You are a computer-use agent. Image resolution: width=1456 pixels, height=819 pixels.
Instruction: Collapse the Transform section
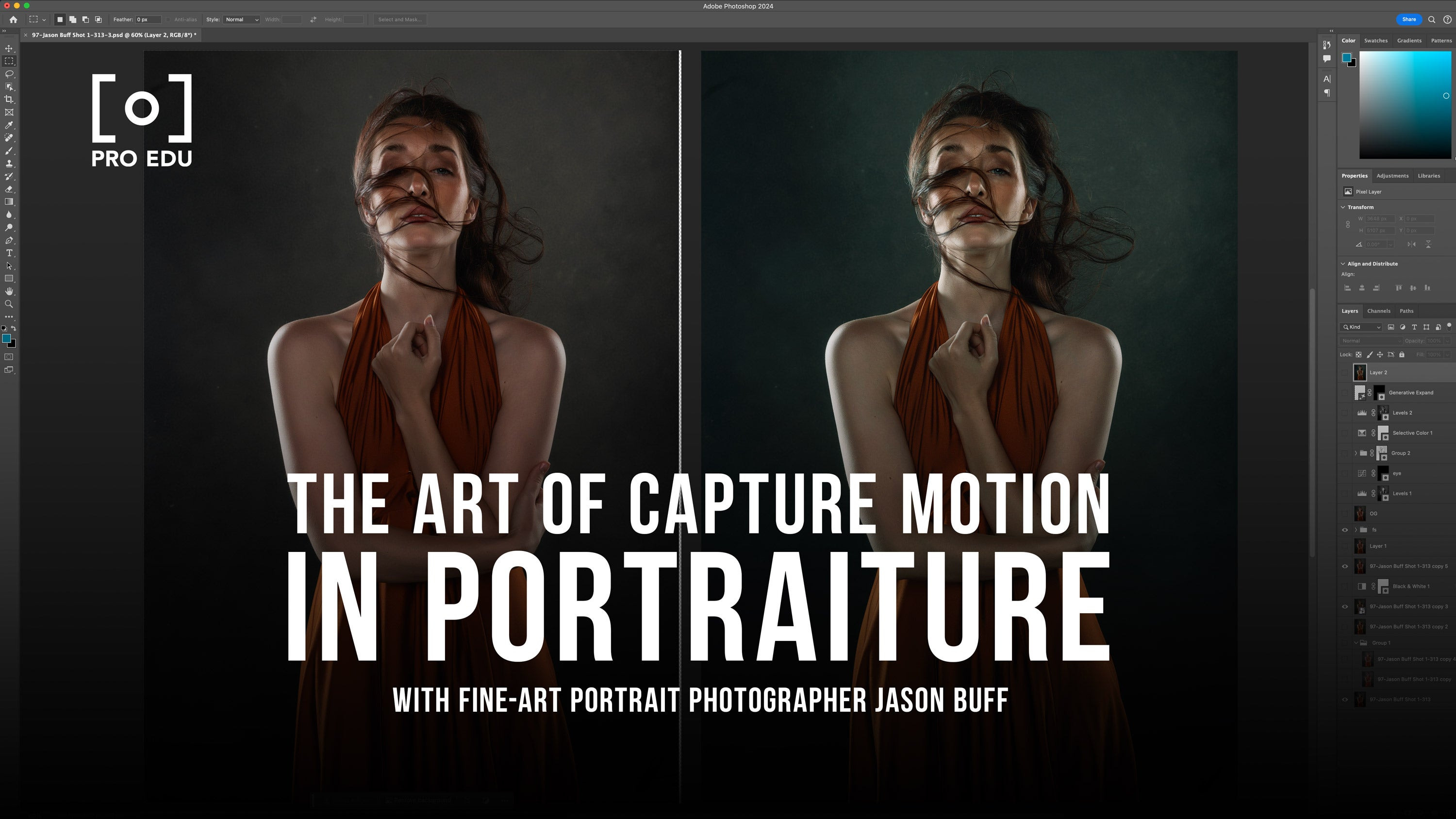pos(1343,207)
